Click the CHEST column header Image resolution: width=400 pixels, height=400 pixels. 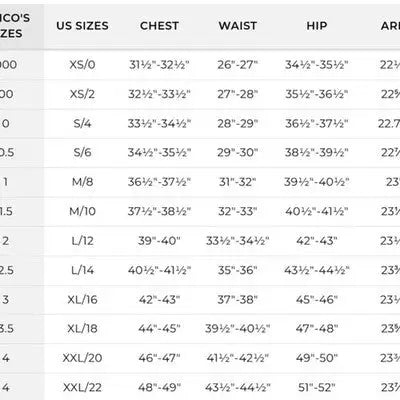click(x=159, y=26)
